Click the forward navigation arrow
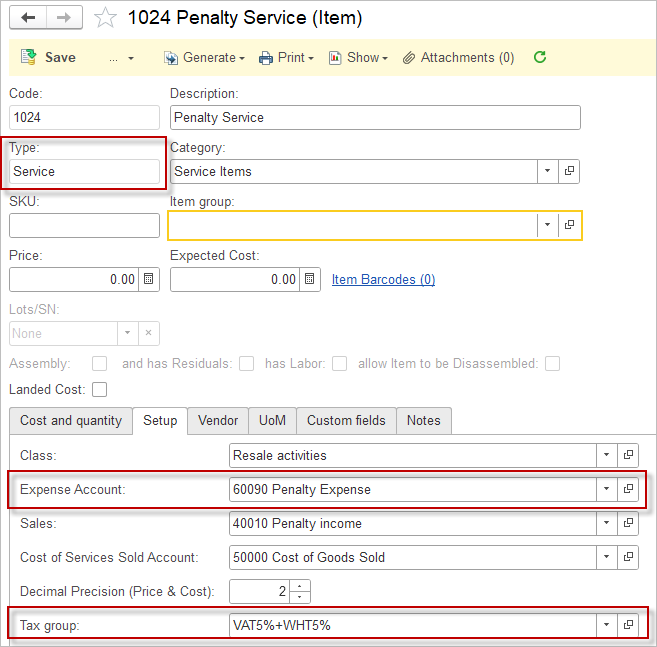 click(64, 18)
